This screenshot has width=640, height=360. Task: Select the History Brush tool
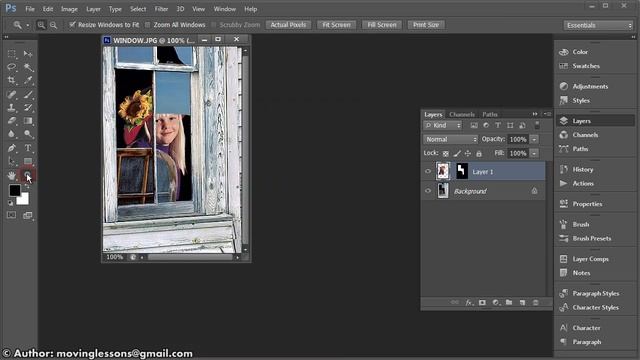click(28, 108)
